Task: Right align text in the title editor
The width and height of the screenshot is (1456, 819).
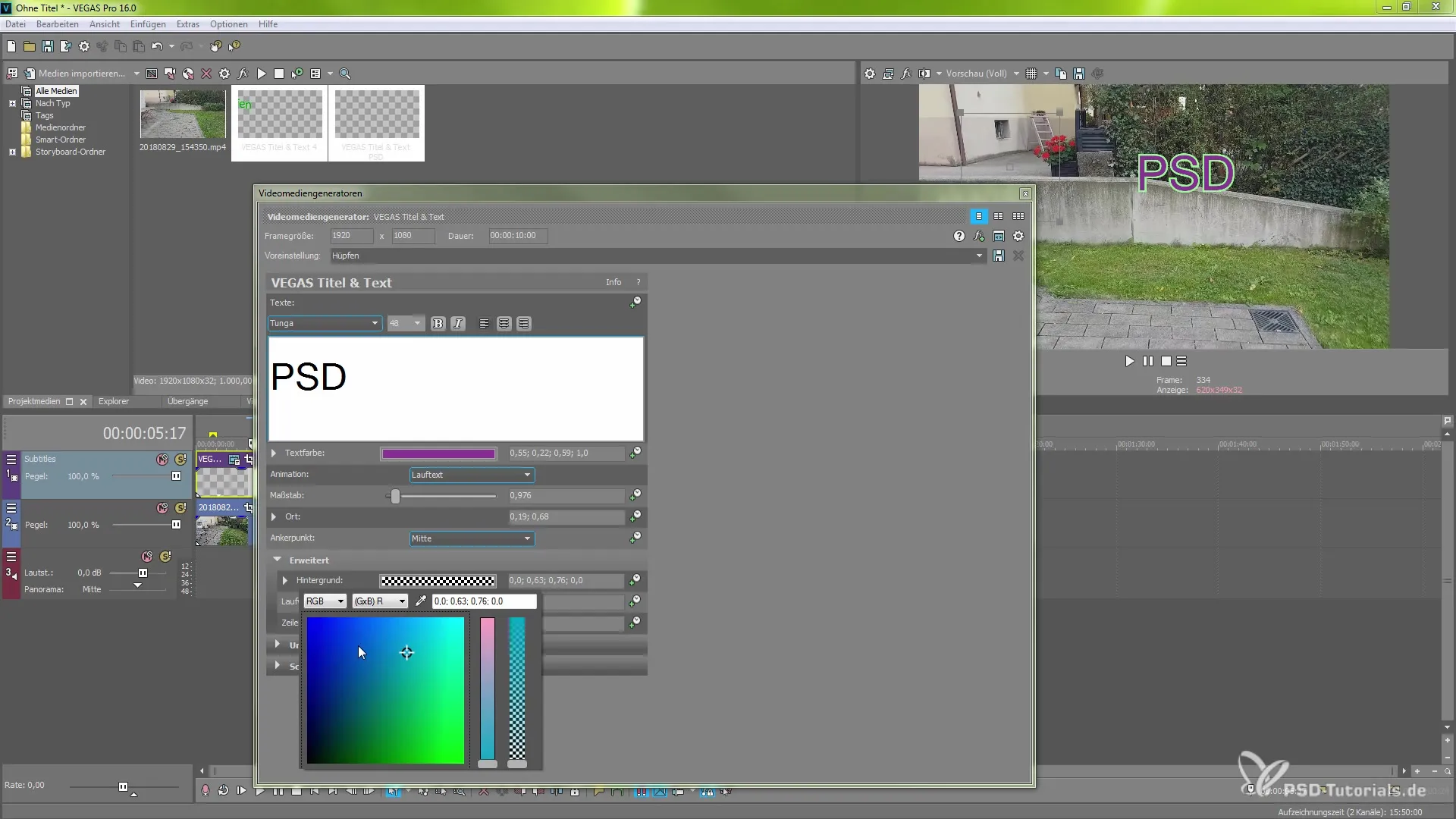Action: [524, 323]
